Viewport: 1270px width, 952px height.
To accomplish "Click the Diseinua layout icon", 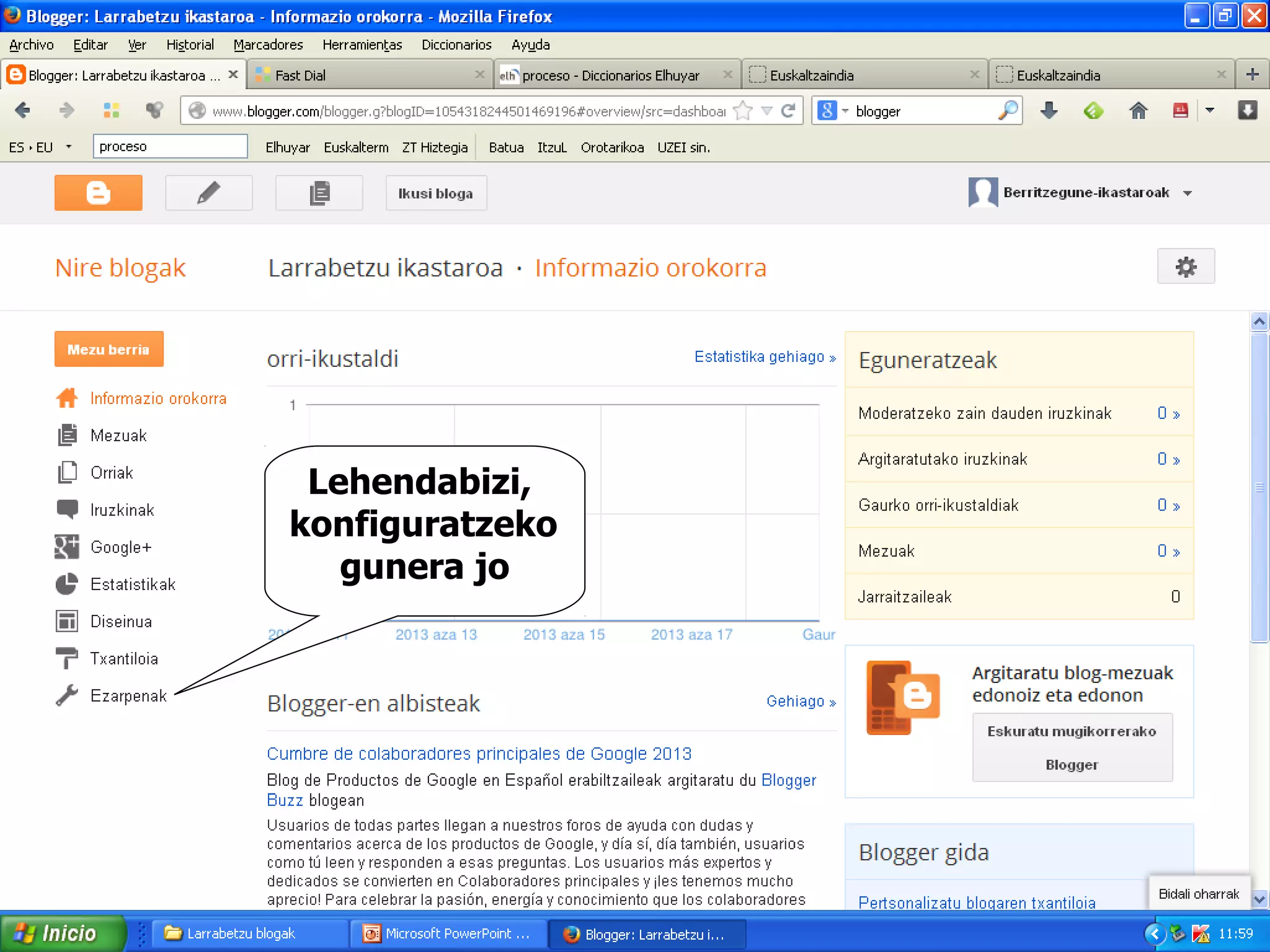I will (x=67, y=621).
